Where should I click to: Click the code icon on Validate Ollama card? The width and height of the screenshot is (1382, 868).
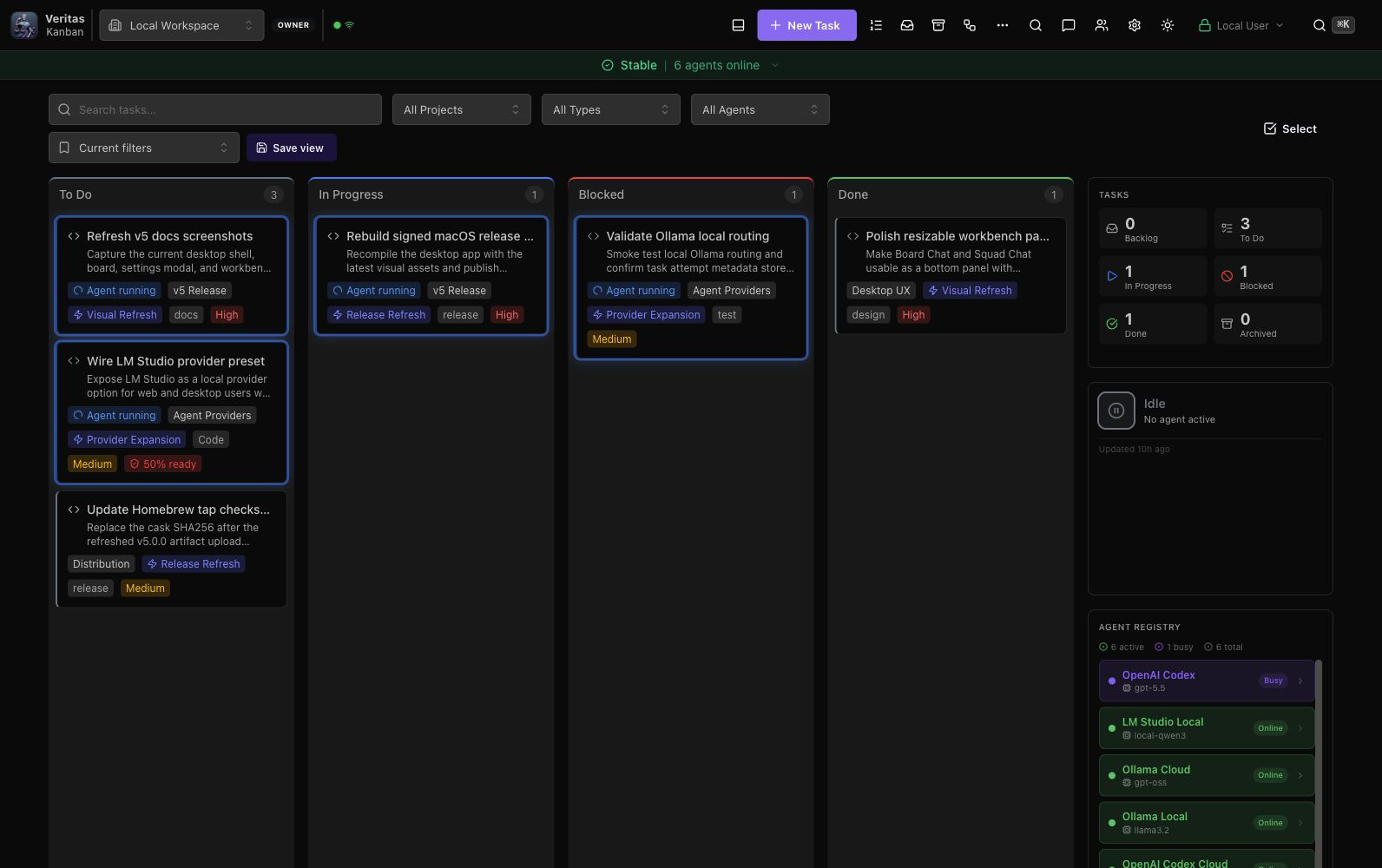(x=593, y=236)
